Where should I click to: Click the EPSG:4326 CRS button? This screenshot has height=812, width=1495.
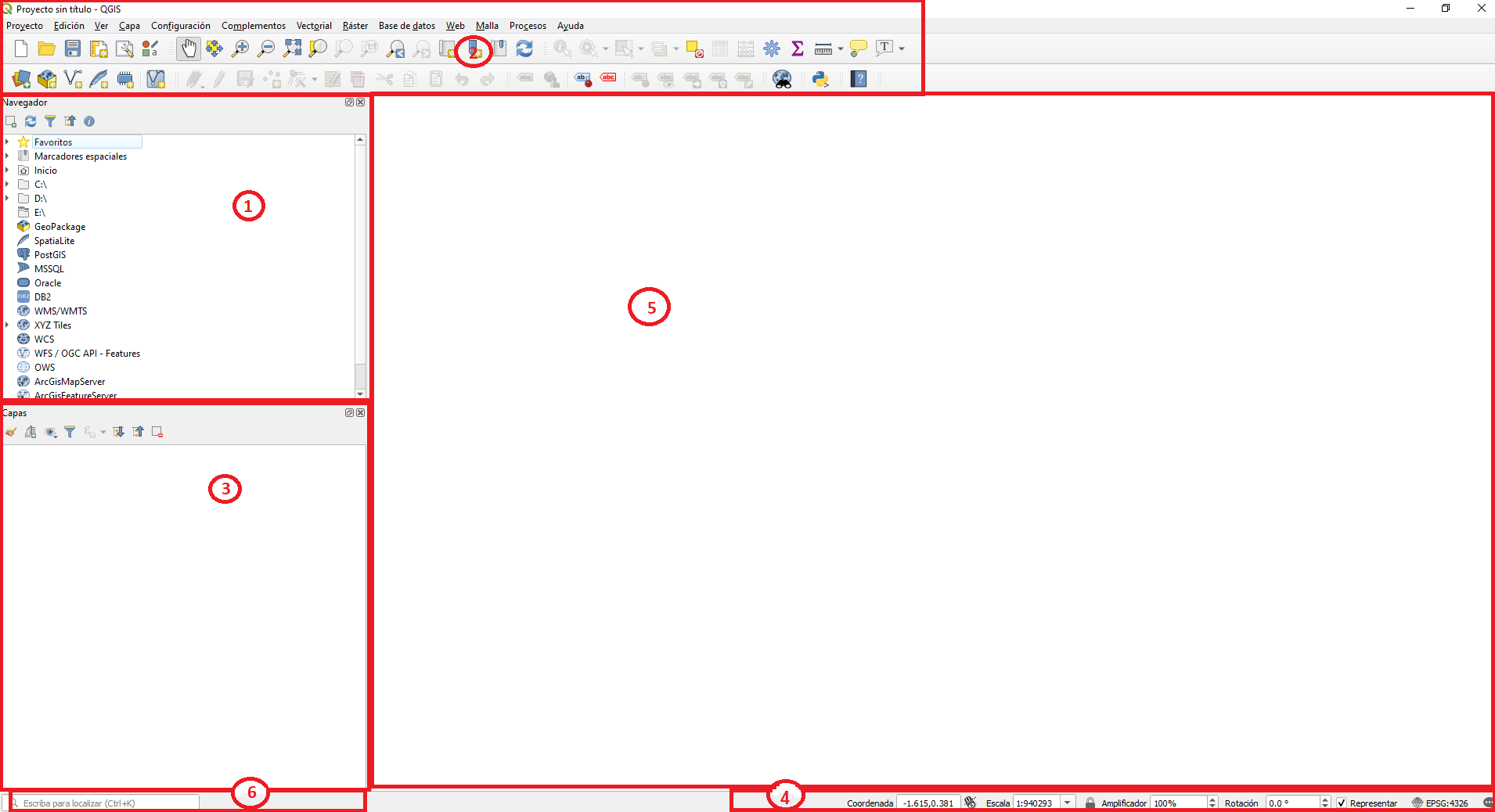click(x=1440, y=803)
